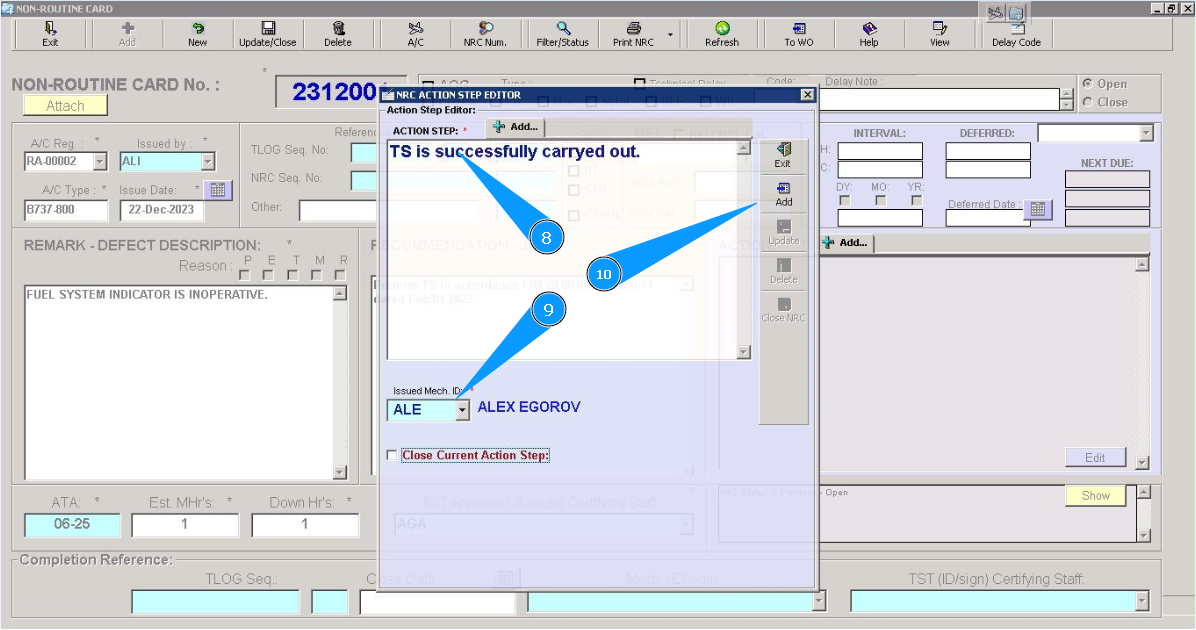Screen dimensions: 1196x630
Task: Click the Issue Date 22-Dec-2023 field
Action: (x=162, y=210)
